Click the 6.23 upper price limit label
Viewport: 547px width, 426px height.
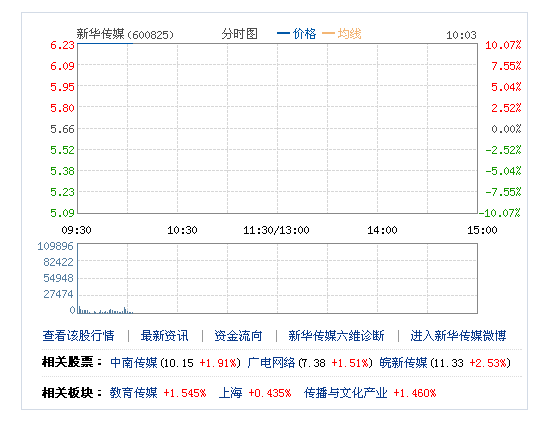(x=62, y=45)
